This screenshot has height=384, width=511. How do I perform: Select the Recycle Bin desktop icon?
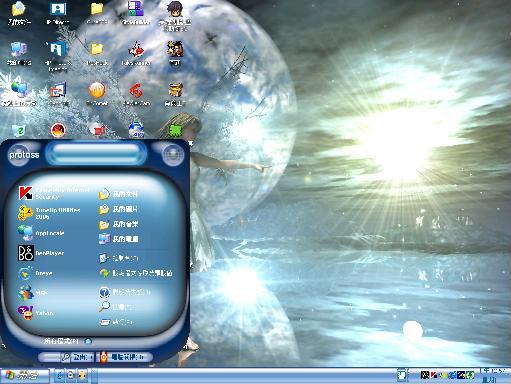(x=19, y=130)
